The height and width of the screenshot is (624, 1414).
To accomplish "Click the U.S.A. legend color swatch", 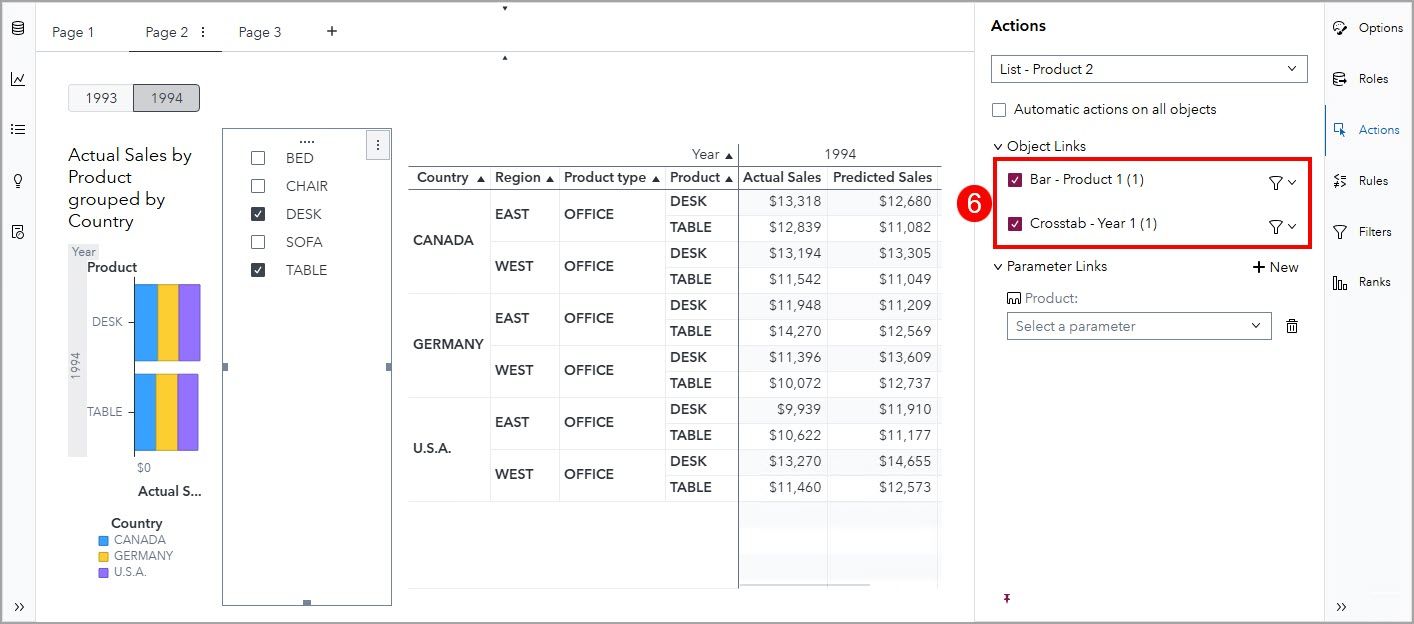I will pyautogui.click(x=103, y=573).
